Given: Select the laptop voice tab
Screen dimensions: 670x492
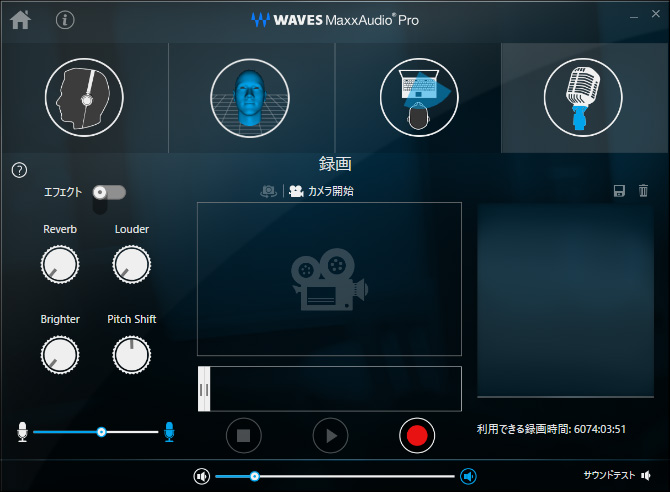Looking at the screenshot, I should (x=418, y=97).
